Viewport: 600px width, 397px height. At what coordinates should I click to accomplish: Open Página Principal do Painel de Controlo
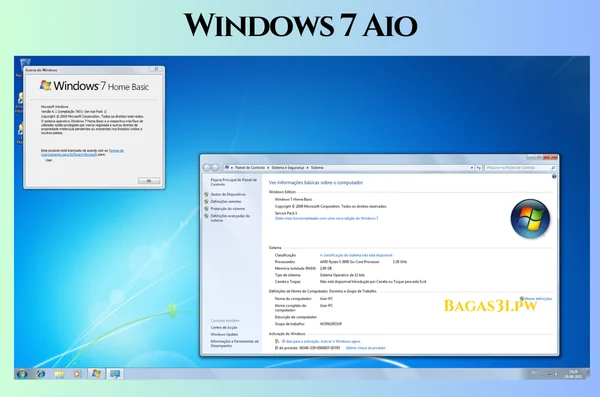[x=233, y=182]
